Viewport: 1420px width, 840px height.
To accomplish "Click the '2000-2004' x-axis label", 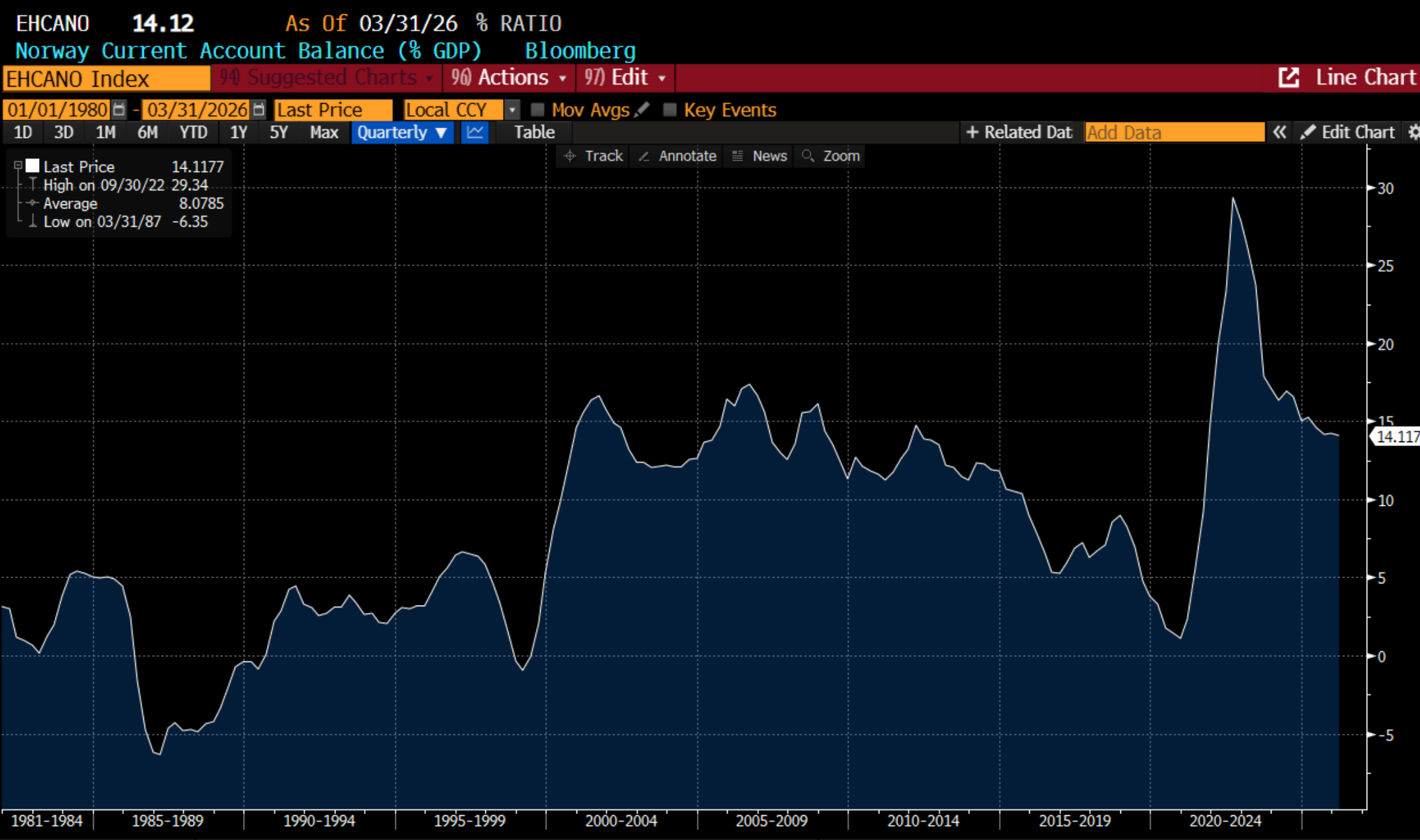I will tap(621, 820).
